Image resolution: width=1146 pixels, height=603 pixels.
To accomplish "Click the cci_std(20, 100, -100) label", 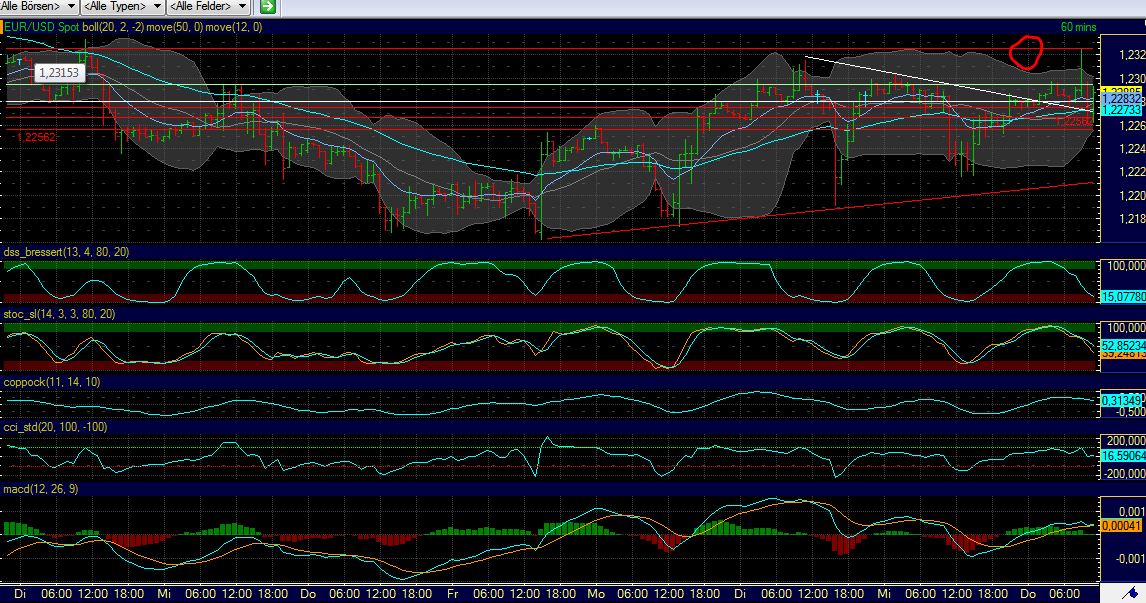I will [56, 427].
